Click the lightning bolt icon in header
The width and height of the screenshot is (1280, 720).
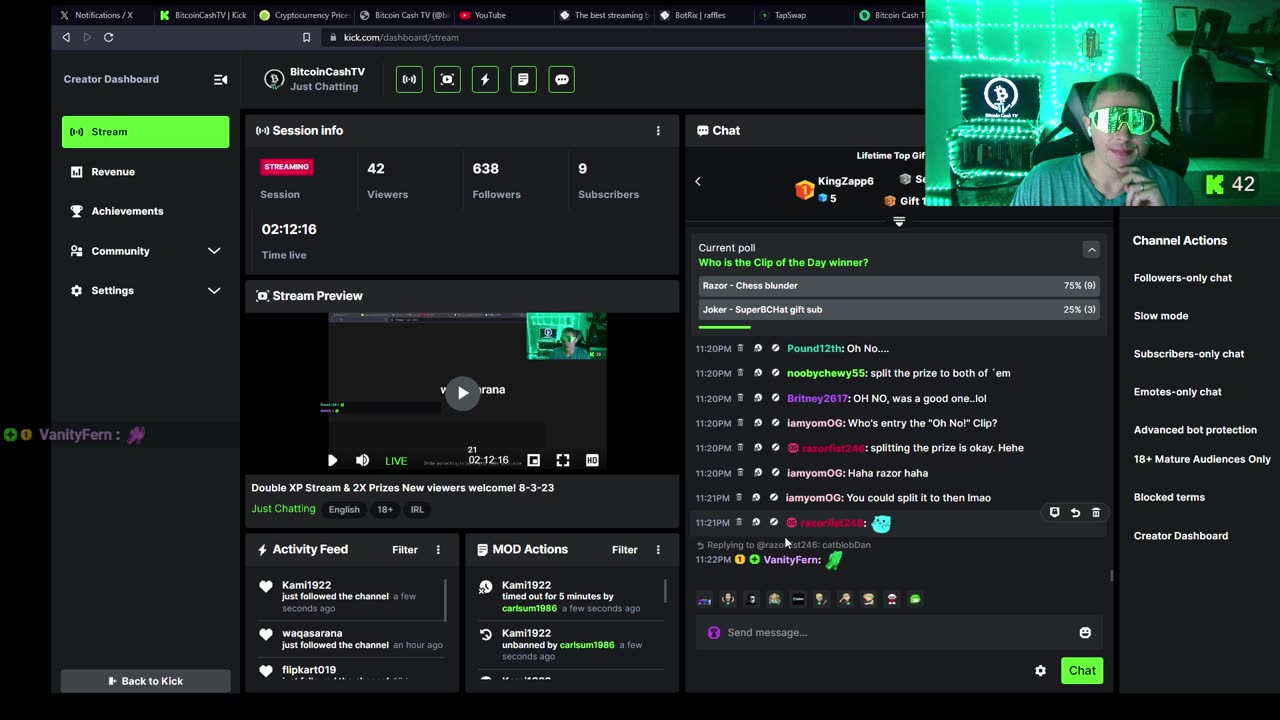coord(485,79)
